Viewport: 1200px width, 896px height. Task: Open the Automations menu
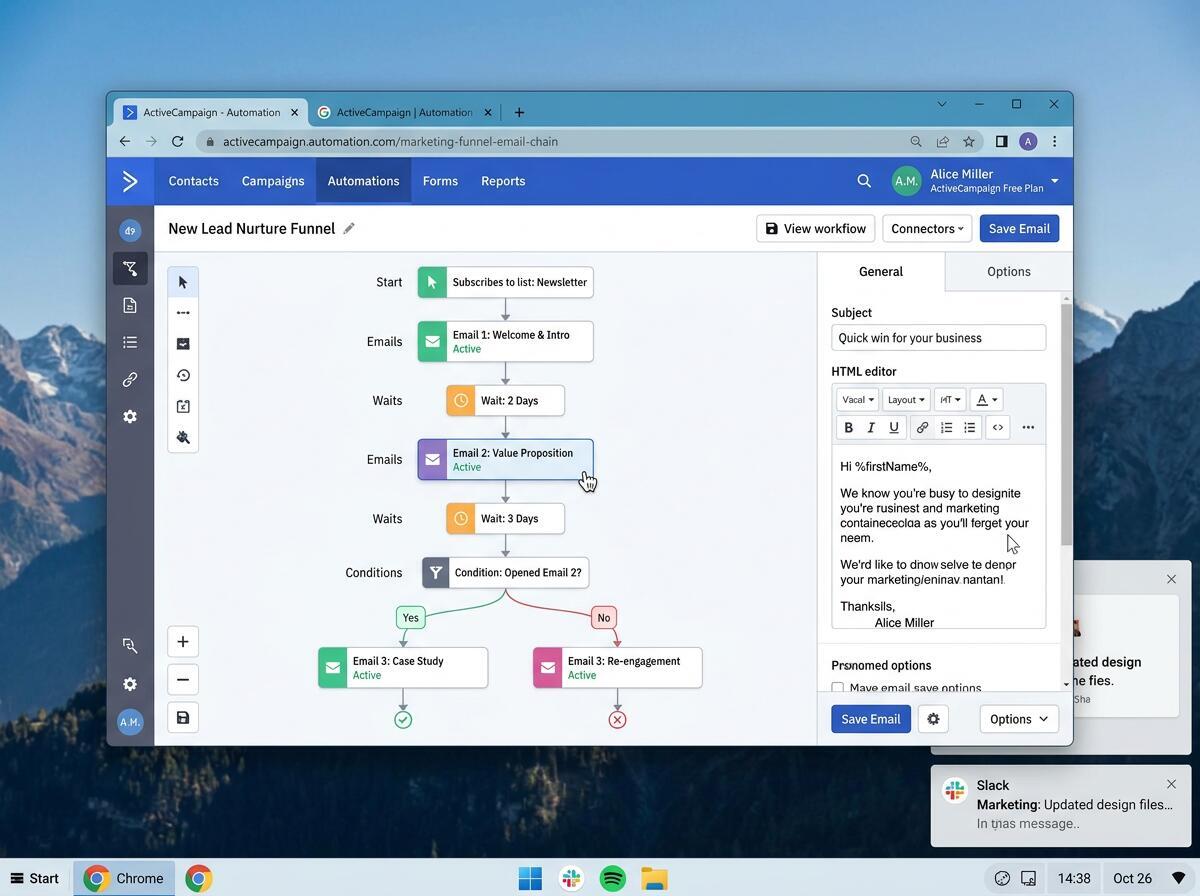pyautogui.click(x=363, y=181)
